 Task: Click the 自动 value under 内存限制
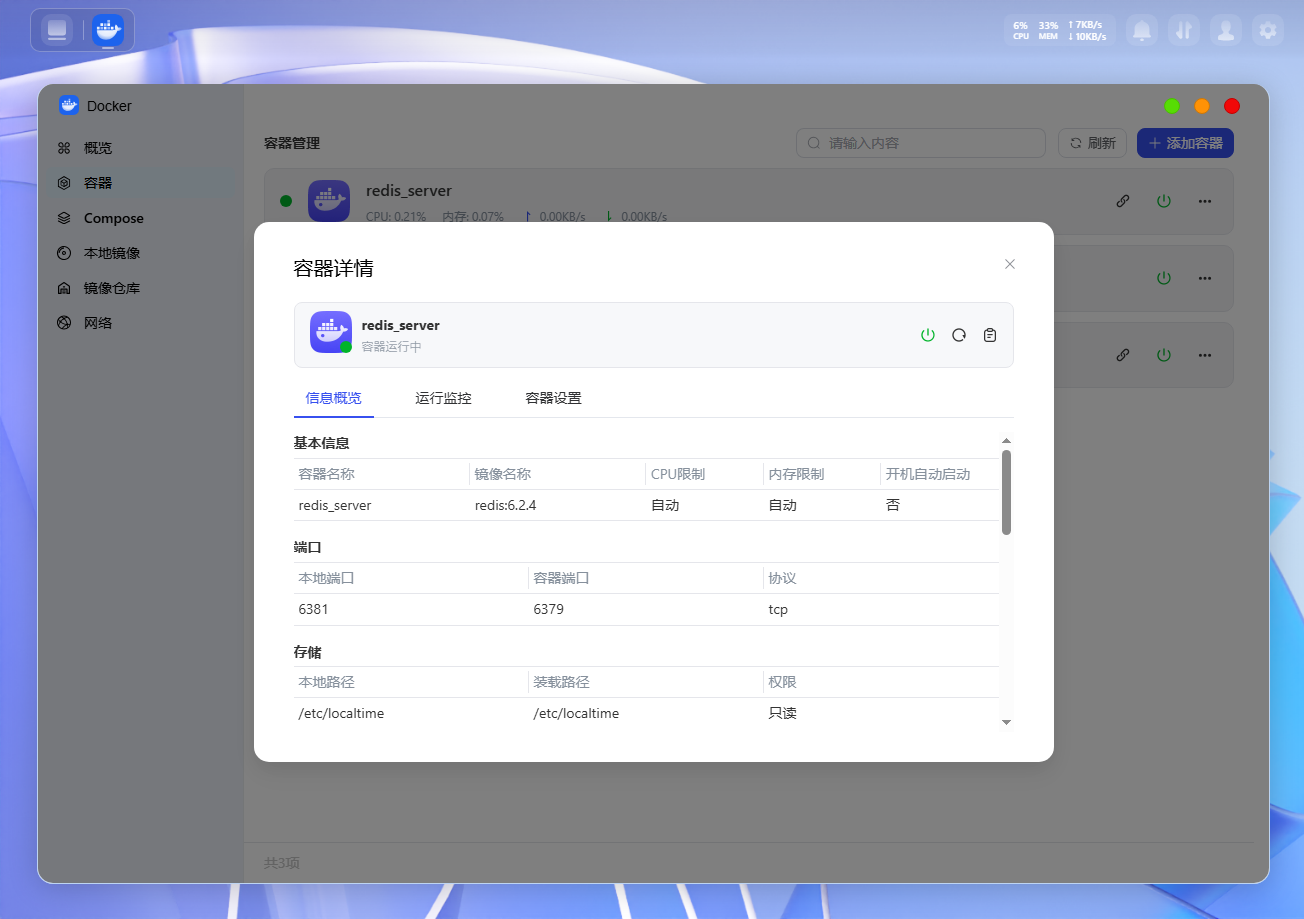point(782,505)
